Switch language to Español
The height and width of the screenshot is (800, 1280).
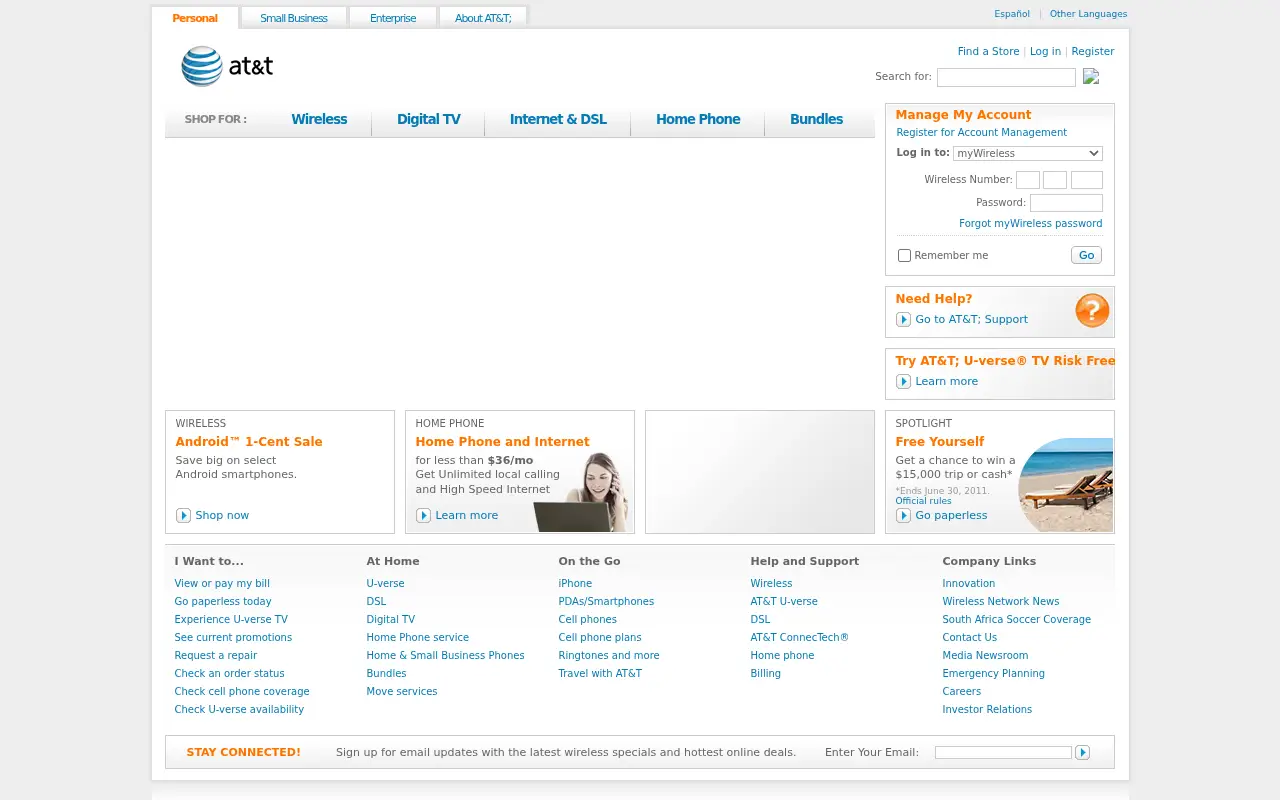[1012, 14]
